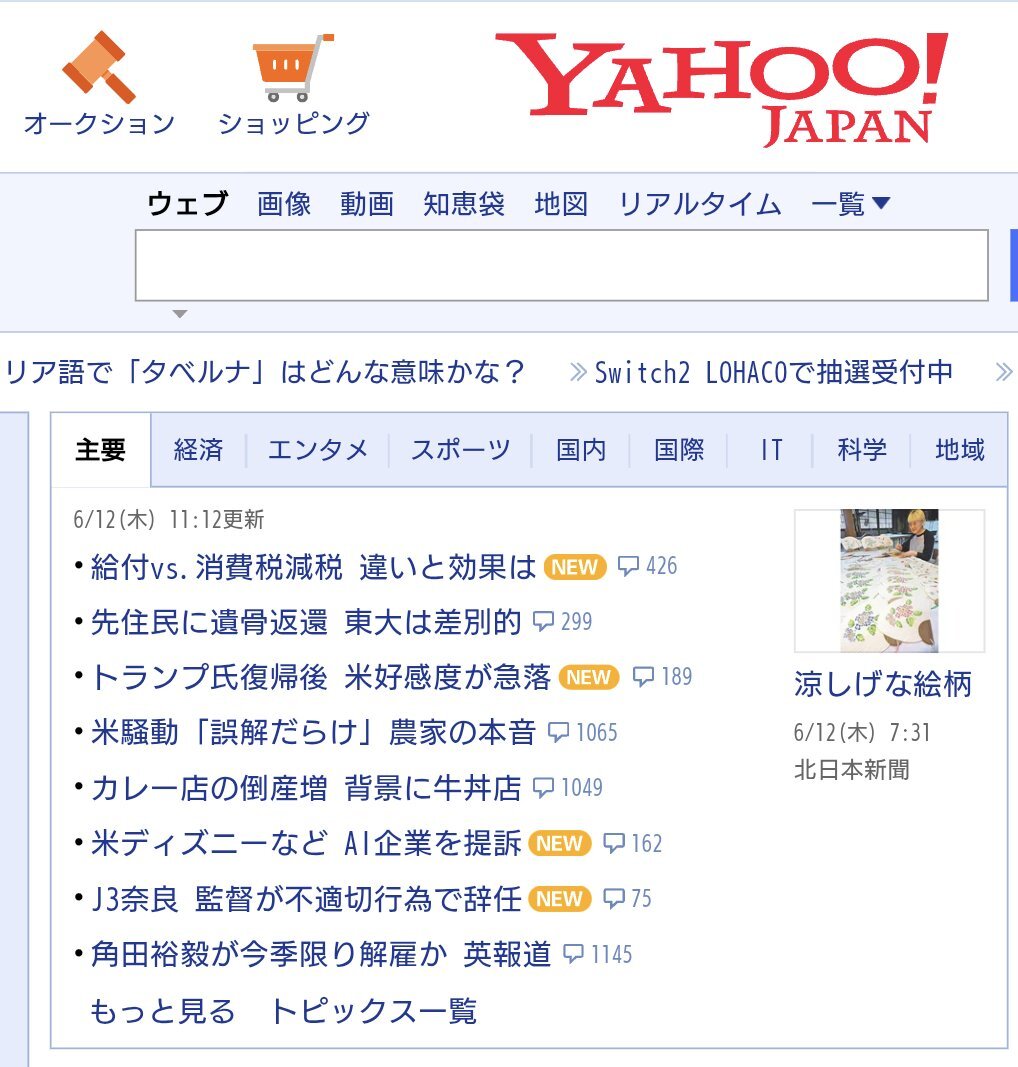Open the もっと見る link
1018x1067 pixels.
pyautogui.click(x=163, y=1011)
